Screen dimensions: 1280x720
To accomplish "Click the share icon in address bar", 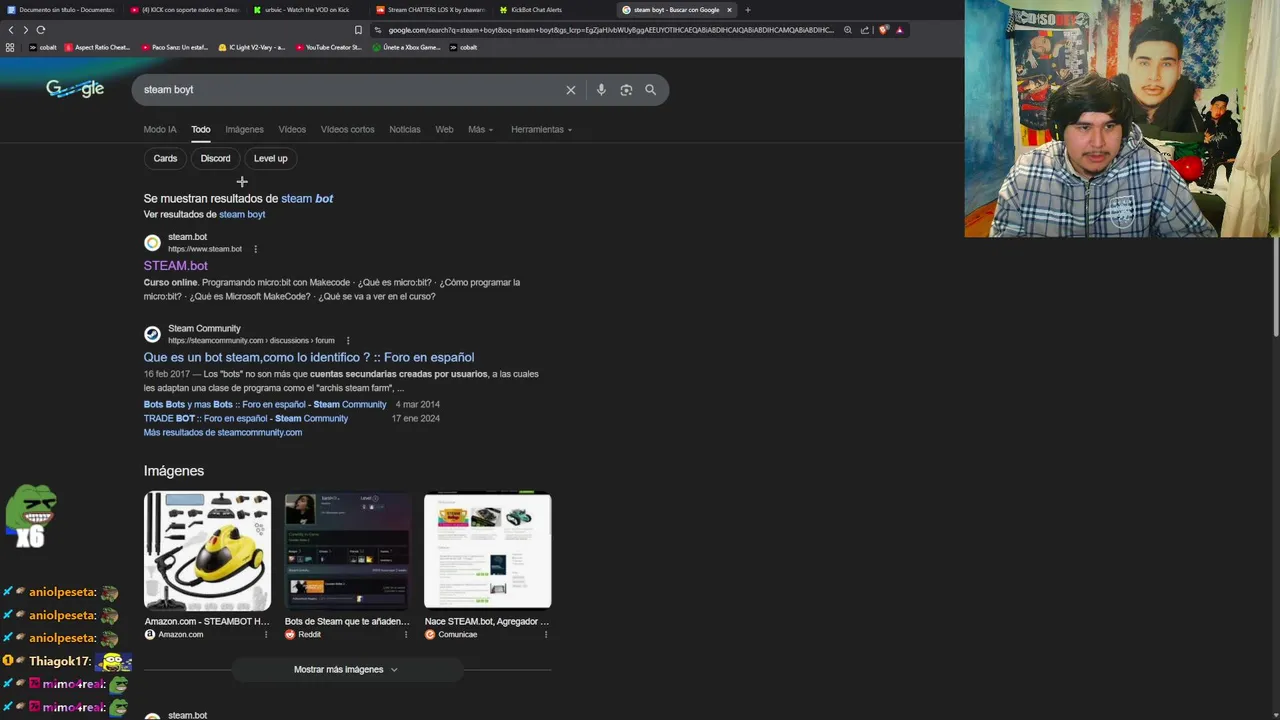I will 865,30.
